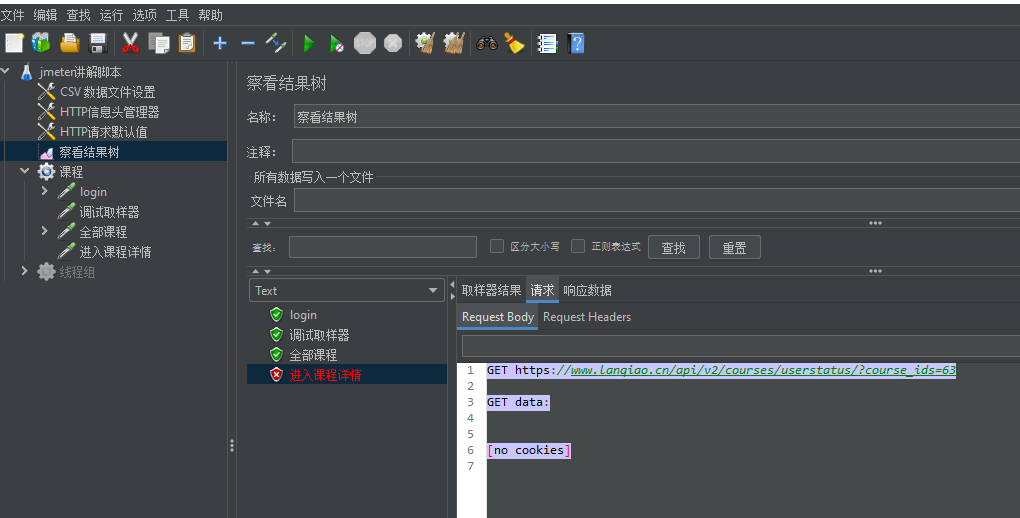Switch to 响应数据 tab
1020x518 pixels.
click(587, 290)
